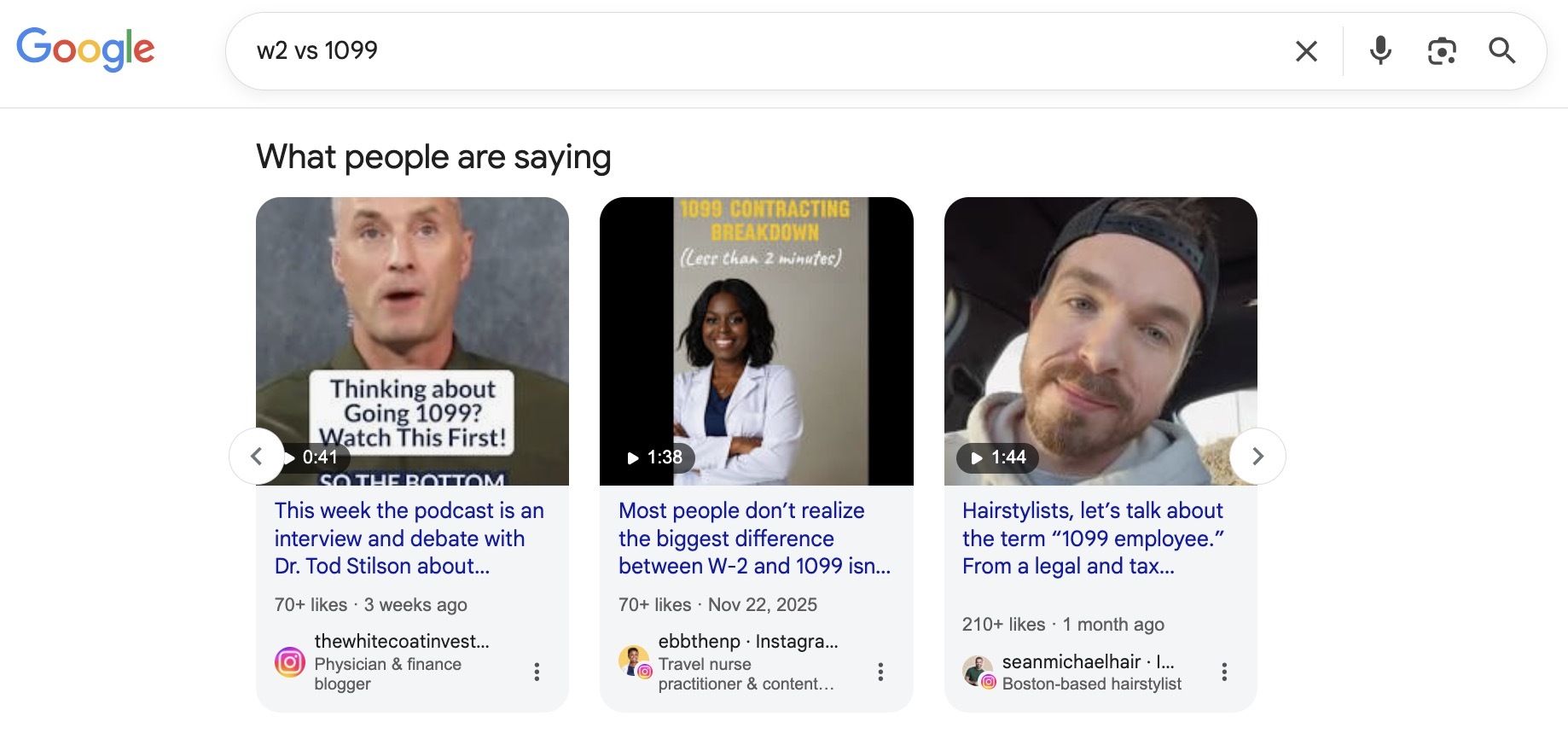Open more options for thewhitecoatinvestor card
This screenshot has width=1568, height=751.
pyautogui.click(x=537, y=672)
